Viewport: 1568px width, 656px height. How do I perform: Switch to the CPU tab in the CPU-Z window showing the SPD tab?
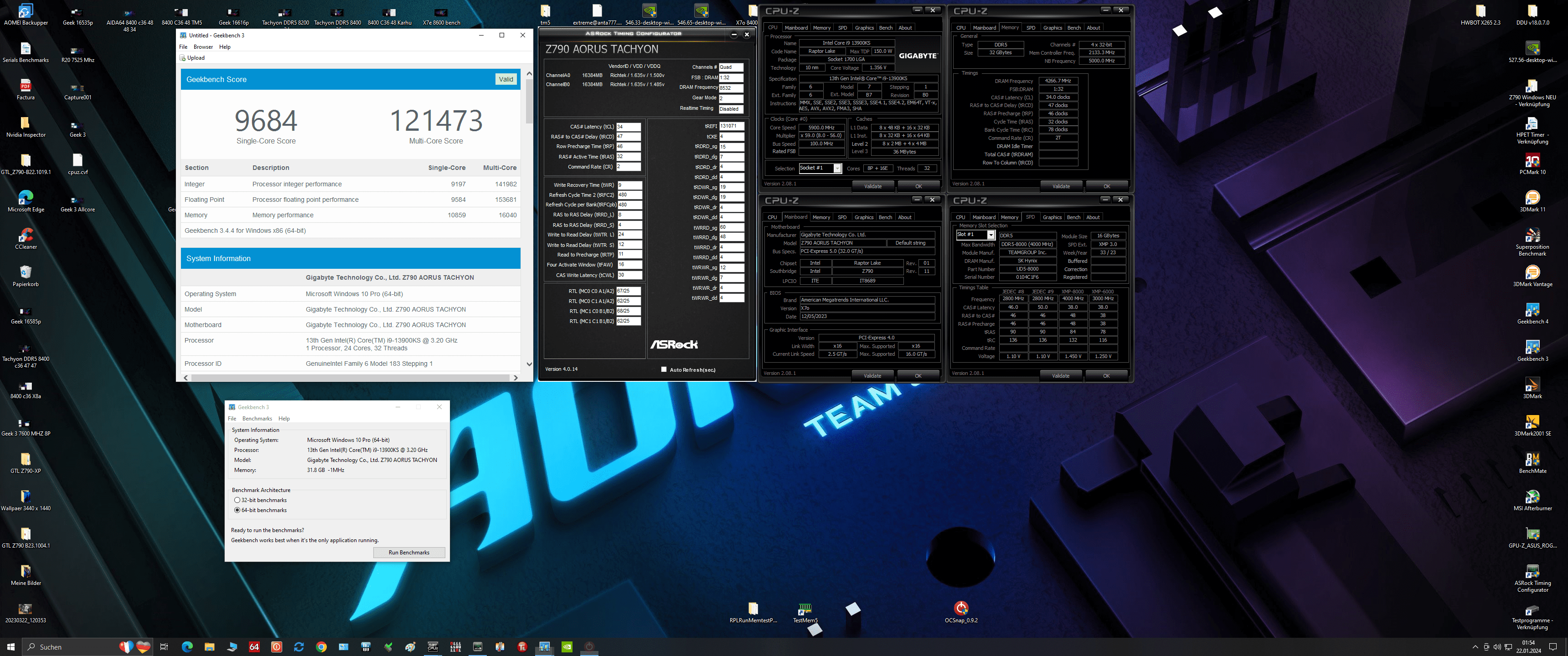[x=960, y=217]
